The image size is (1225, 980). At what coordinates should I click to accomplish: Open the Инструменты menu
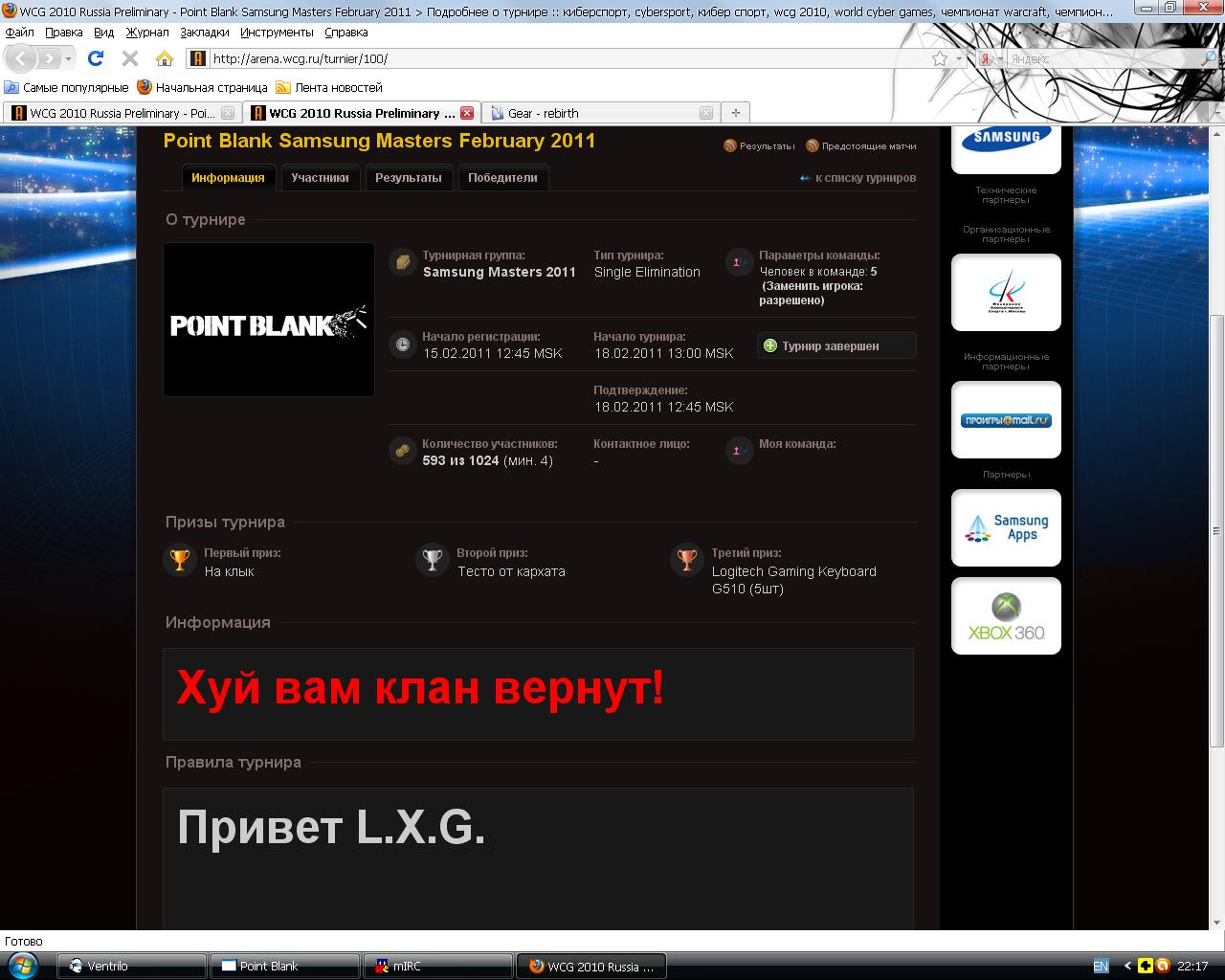[x=277, y=33]
